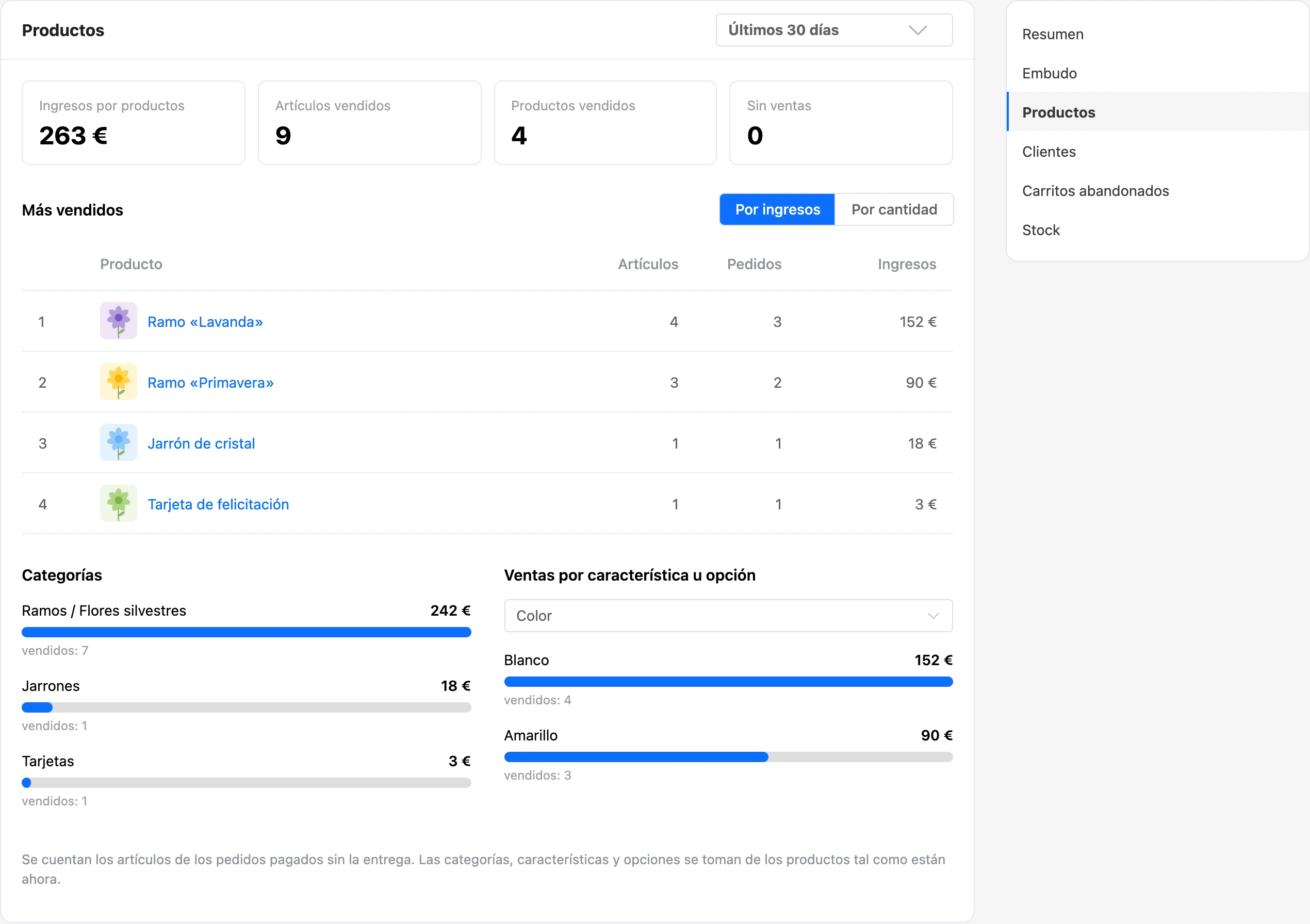Open the Últimos 30 días period dropdown
This screenshot has height=924, width=1310.
[834, 30]
